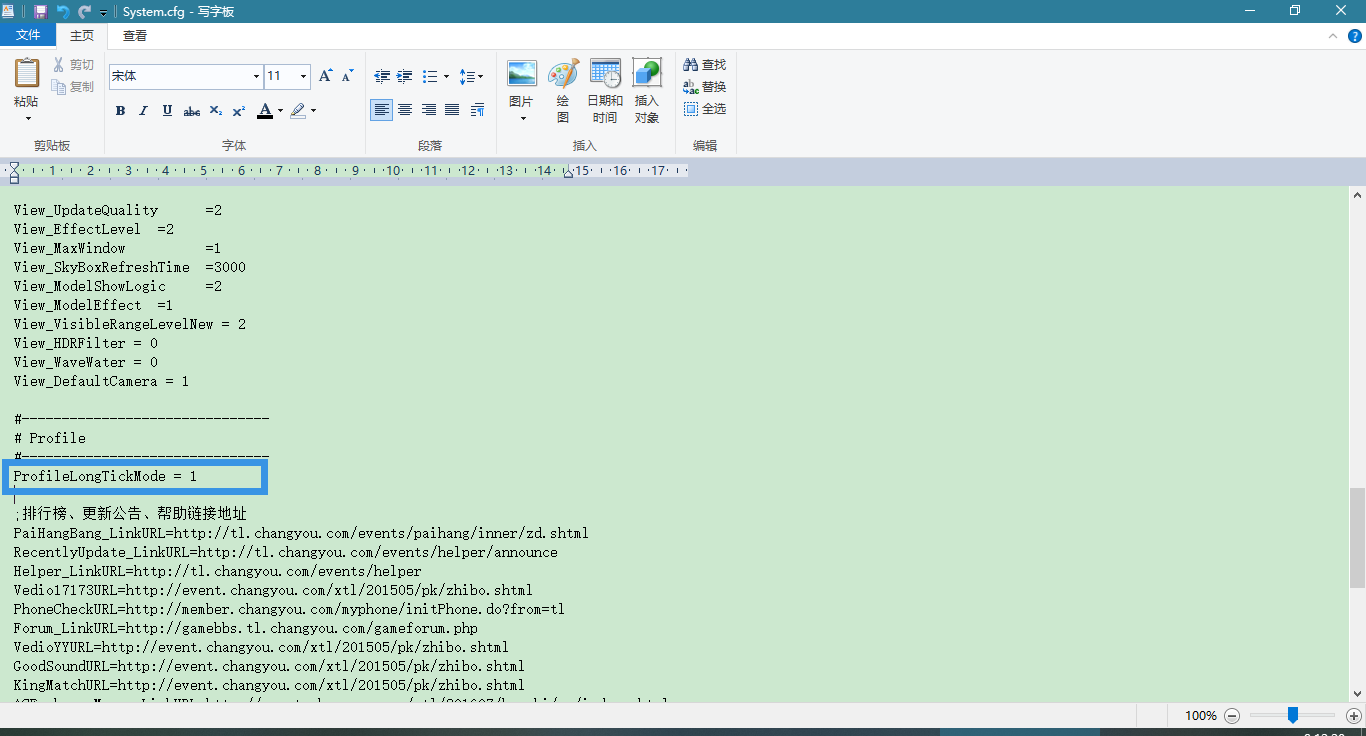This screenshot has width=1366, height=736.
Task: Collapse the ribbon with the chevron
Action: tap(1332, 36)
